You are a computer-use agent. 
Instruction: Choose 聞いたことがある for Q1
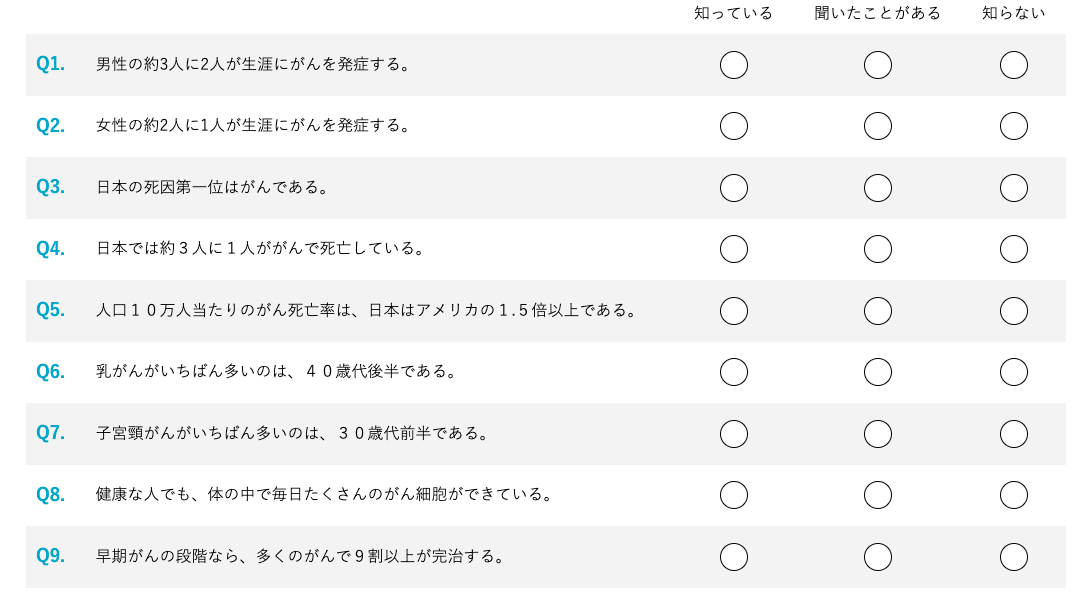coord(878,65)
